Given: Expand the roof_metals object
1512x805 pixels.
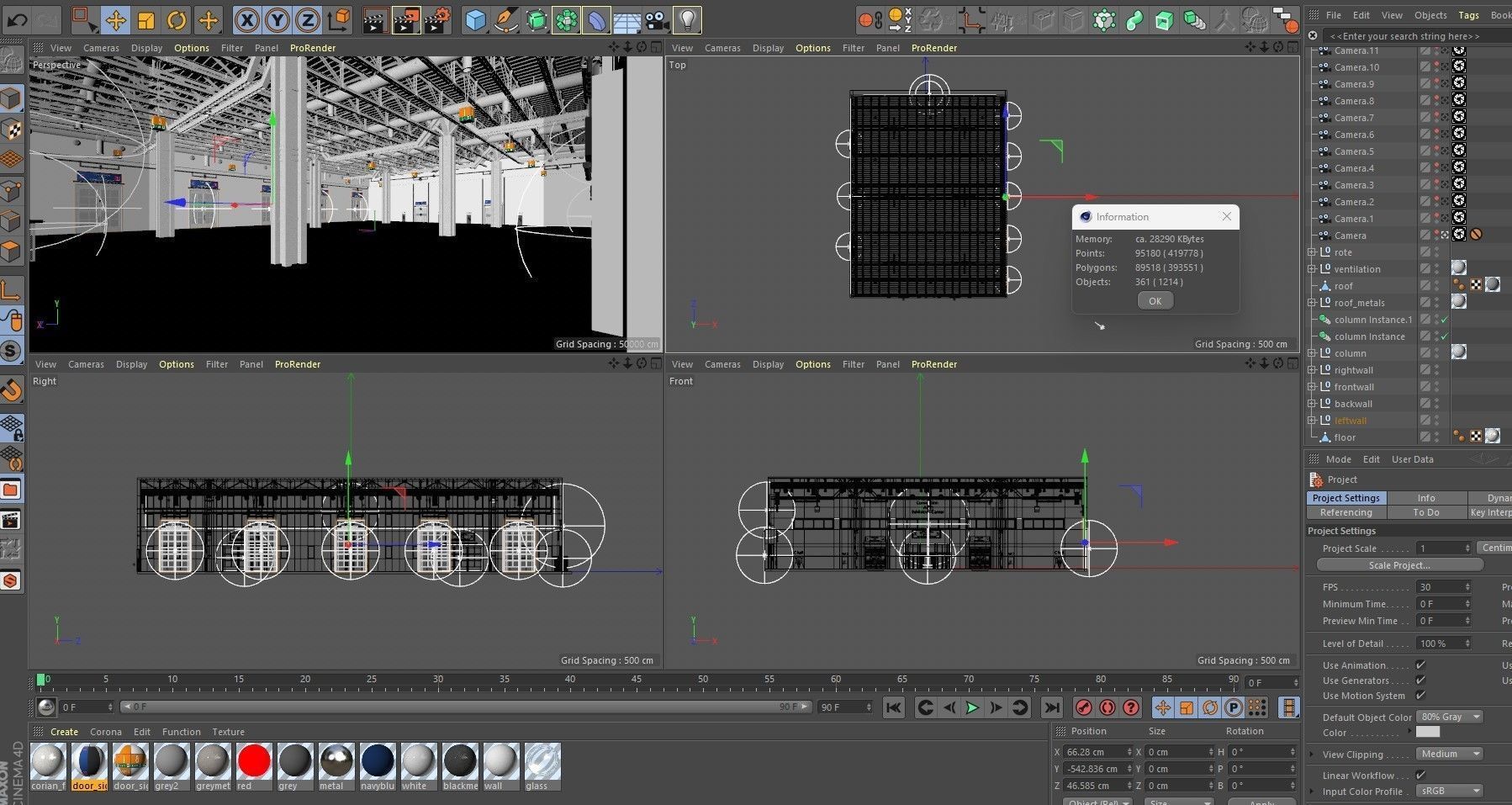Looking at the screenshot, I should [x=1311, y=303].
